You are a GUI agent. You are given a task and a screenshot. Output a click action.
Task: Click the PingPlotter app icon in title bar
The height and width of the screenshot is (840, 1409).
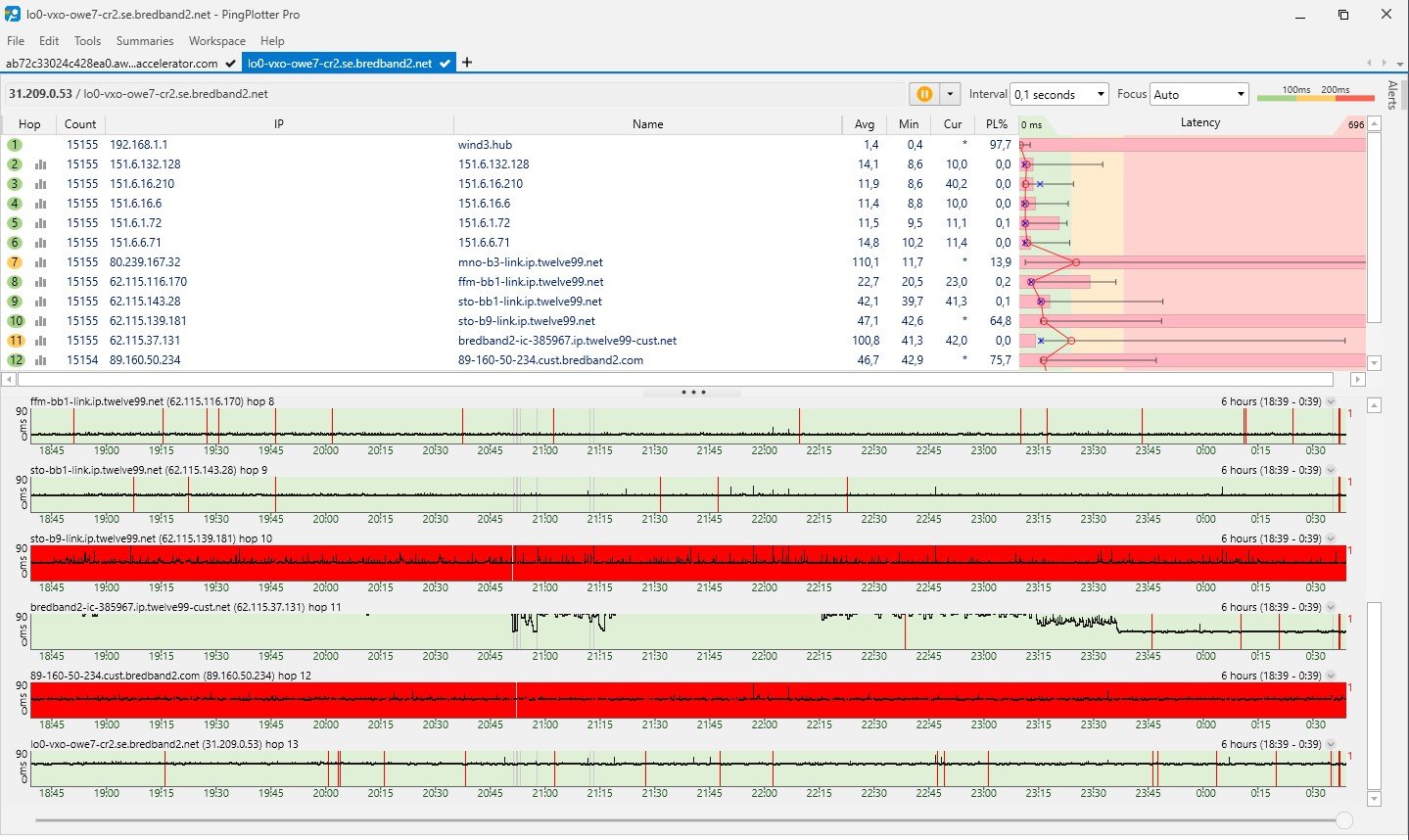coord(13,15)
